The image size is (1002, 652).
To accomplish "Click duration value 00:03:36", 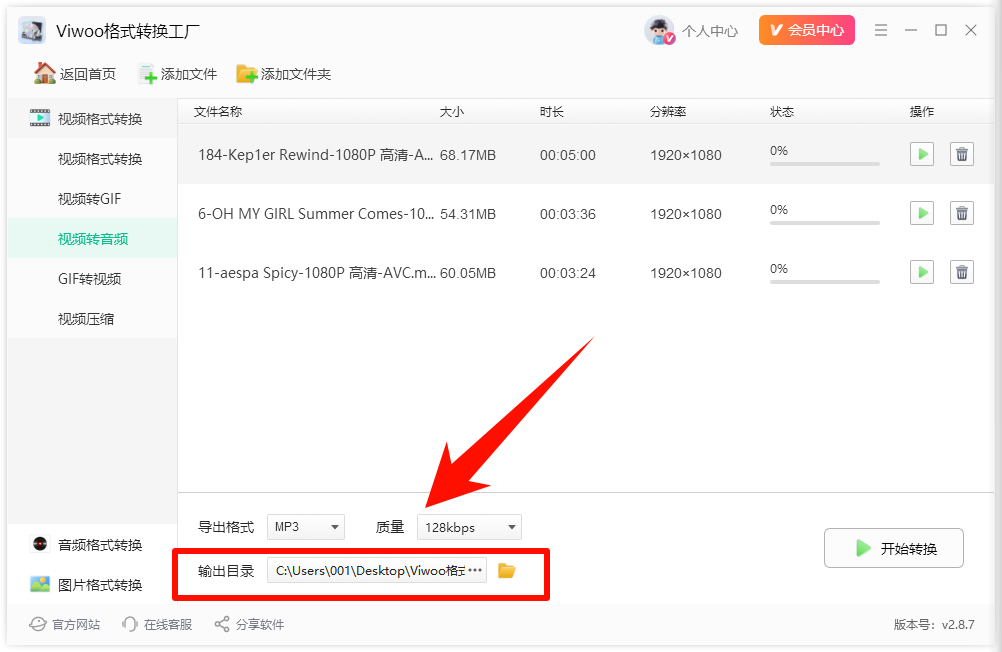I will (567, 214).
